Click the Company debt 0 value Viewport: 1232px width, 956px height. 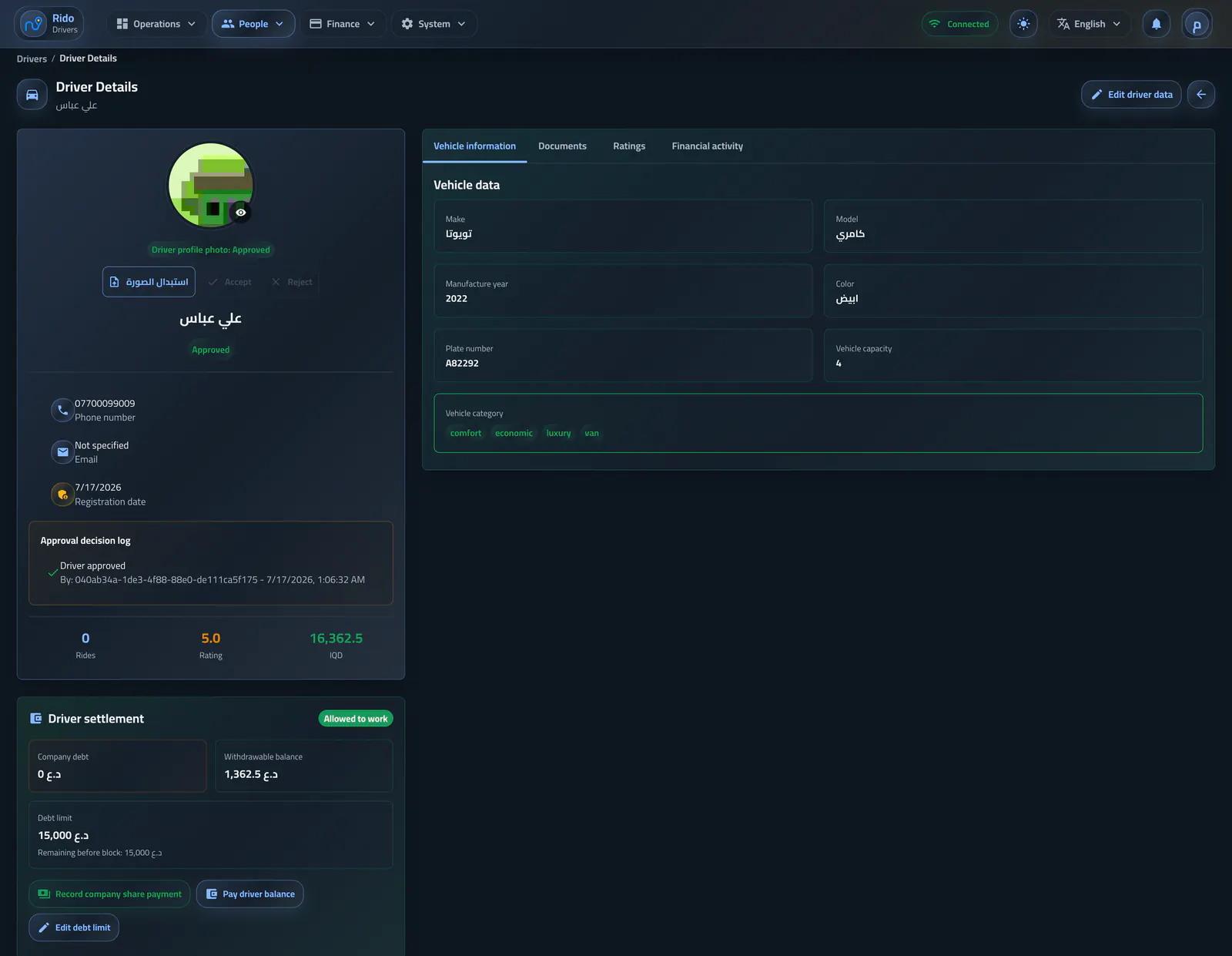[x=49, y=774]
